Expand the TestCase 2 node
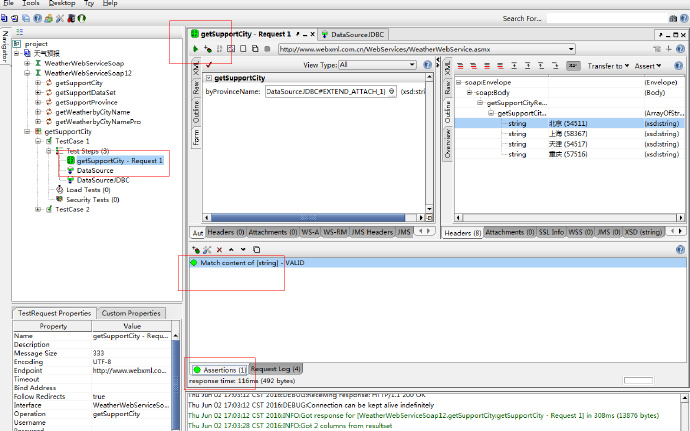The image size is (690, 431). (38, 210)
